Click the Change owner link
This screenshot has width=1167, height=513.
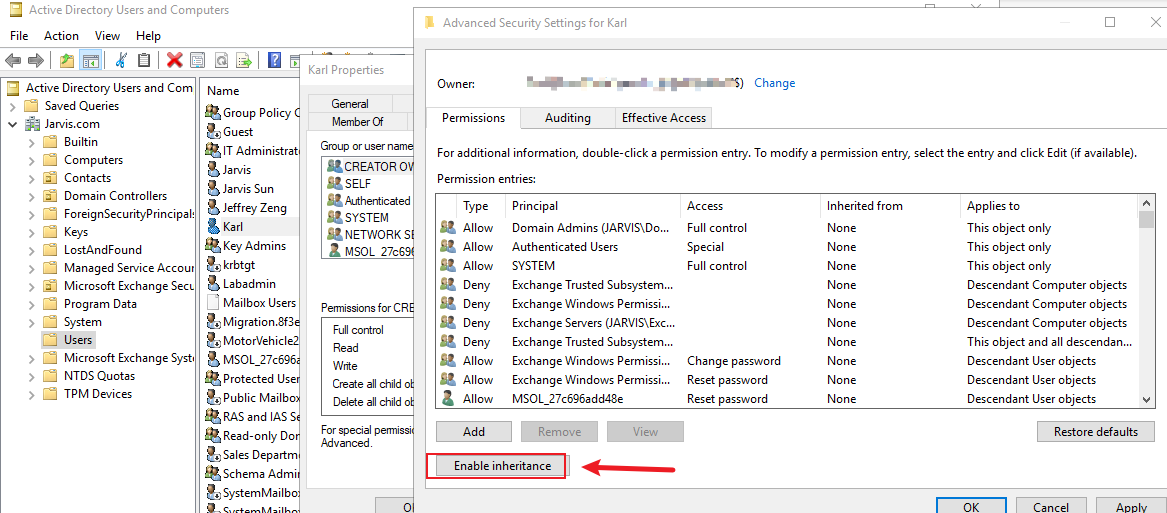tap(775, 83)
